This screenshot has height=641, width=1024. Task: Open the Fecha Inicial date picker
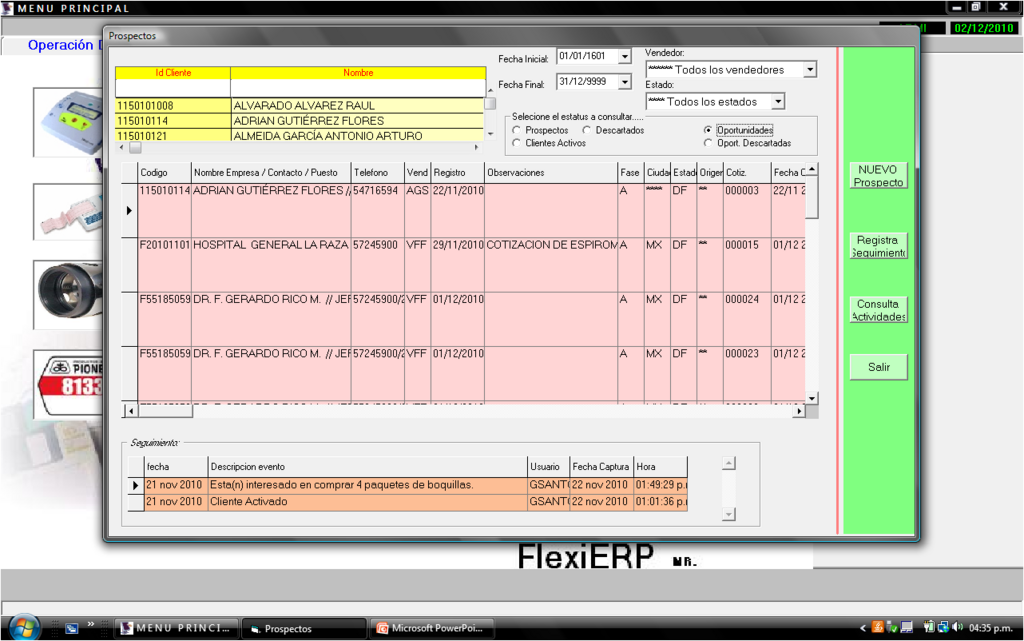(x=625, y=57)
